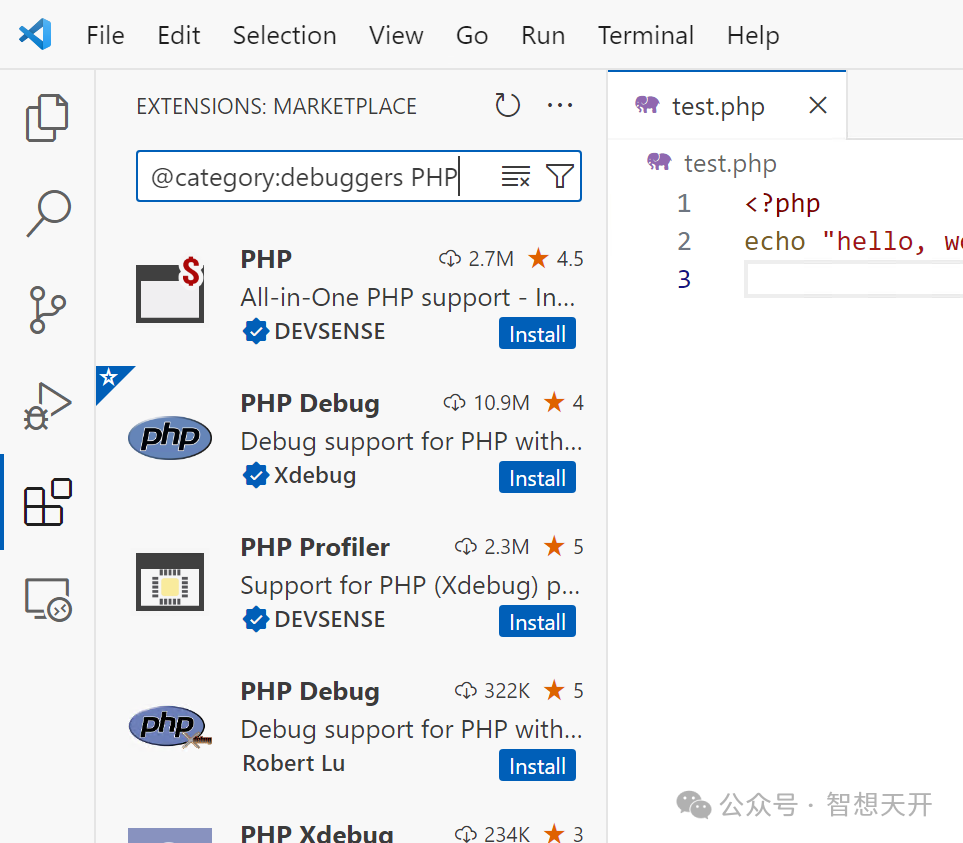Refresh the extensions marketplace list

(x=507, y=106)
